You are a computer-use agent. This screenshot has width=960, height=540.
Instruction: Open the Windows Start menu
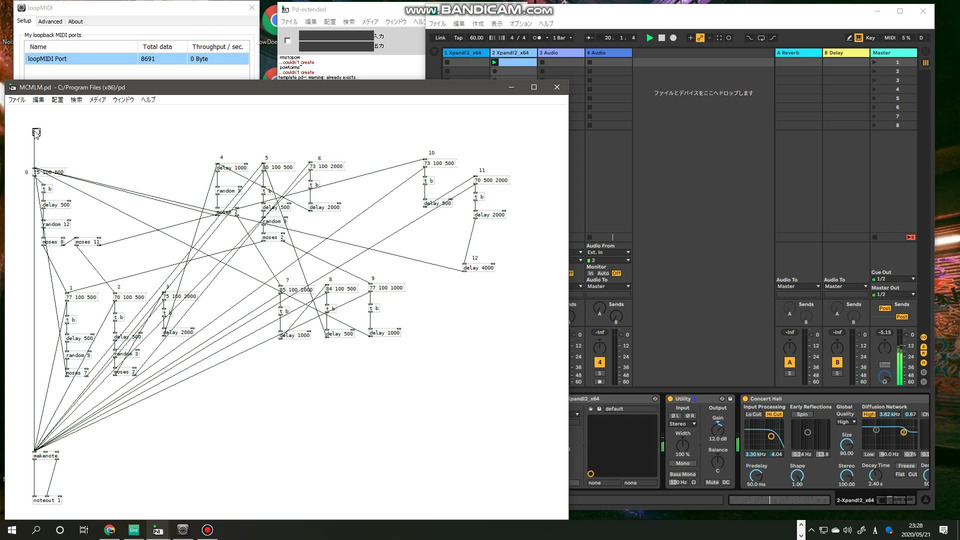pos(13,529)
